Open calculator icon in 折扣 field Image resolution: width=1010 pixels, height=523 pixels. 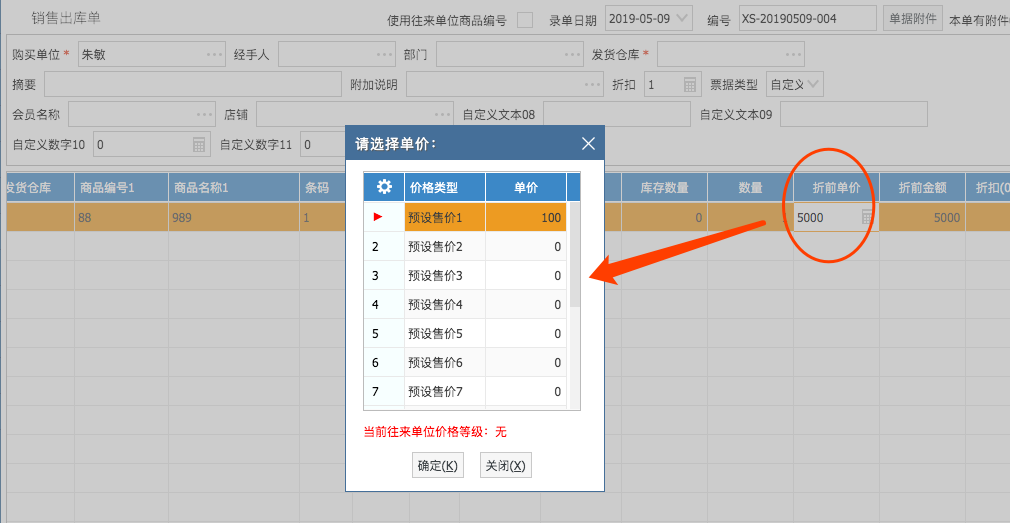click(x=690, y=85)
